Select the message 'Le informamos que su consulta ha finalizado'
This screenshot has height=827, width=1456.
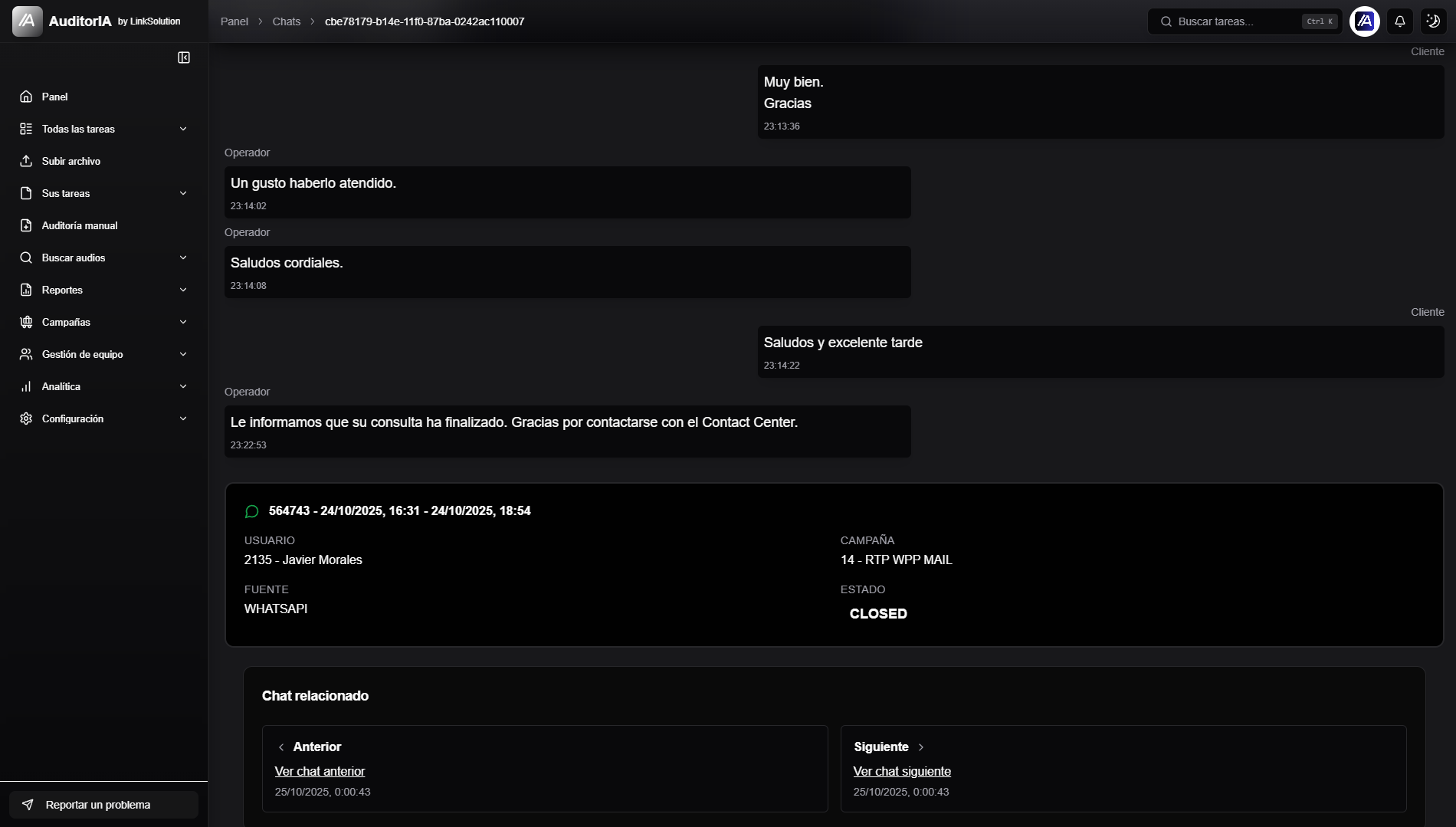(x=568, y=432)
